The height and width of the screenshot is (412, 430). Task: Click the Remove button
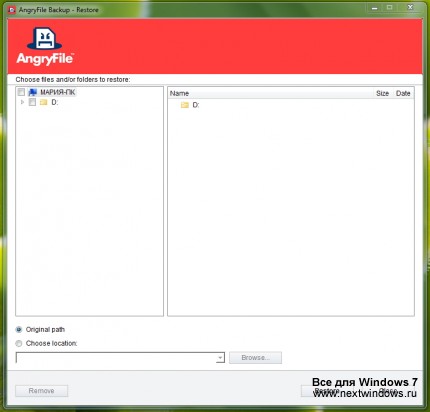pyautogui.click(x=41, y=391)
